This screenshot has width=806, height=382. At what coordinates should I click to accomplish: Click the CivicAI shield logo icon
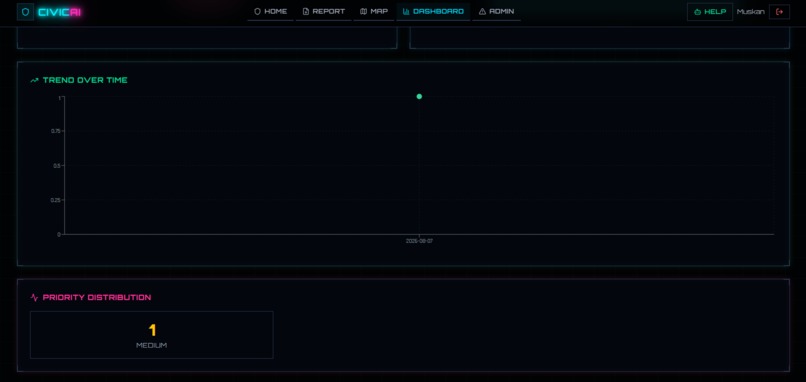coord(25,12)
